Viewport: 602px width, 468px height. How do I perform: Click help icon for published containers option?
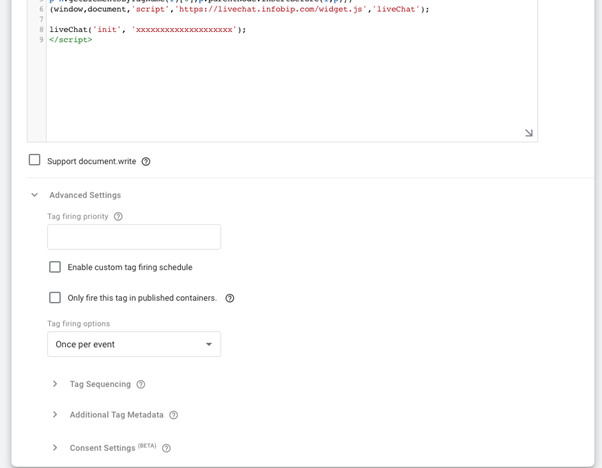(x=230, y=298)
